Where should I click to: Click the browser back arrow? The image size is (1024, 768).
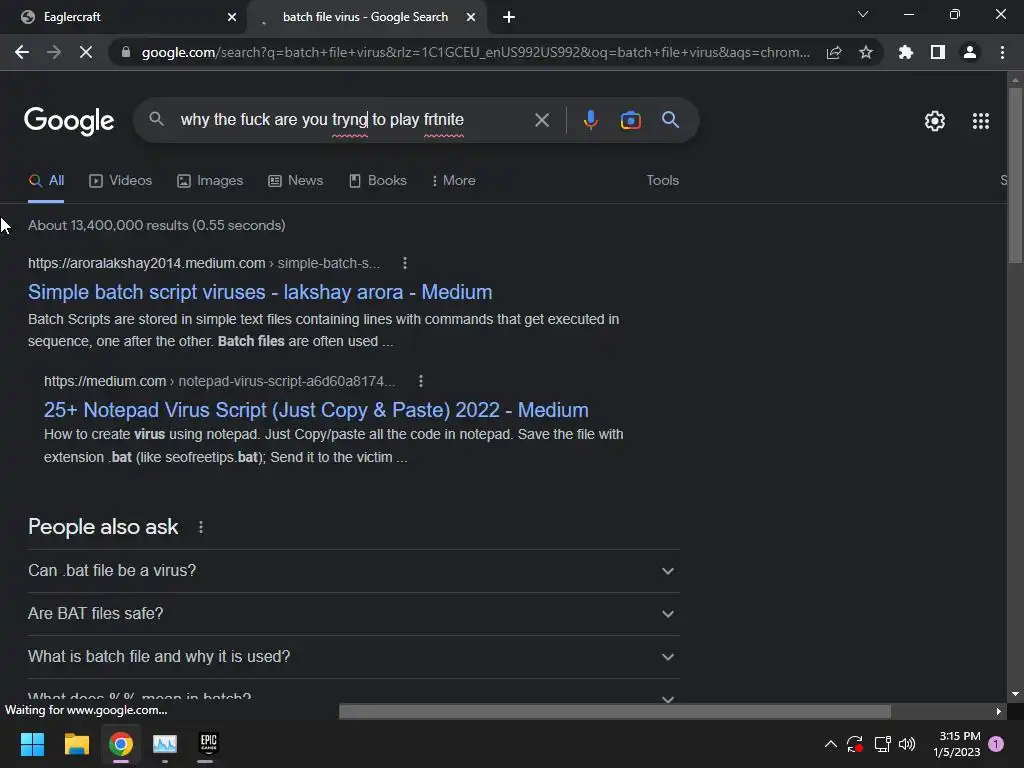point(22,52)
